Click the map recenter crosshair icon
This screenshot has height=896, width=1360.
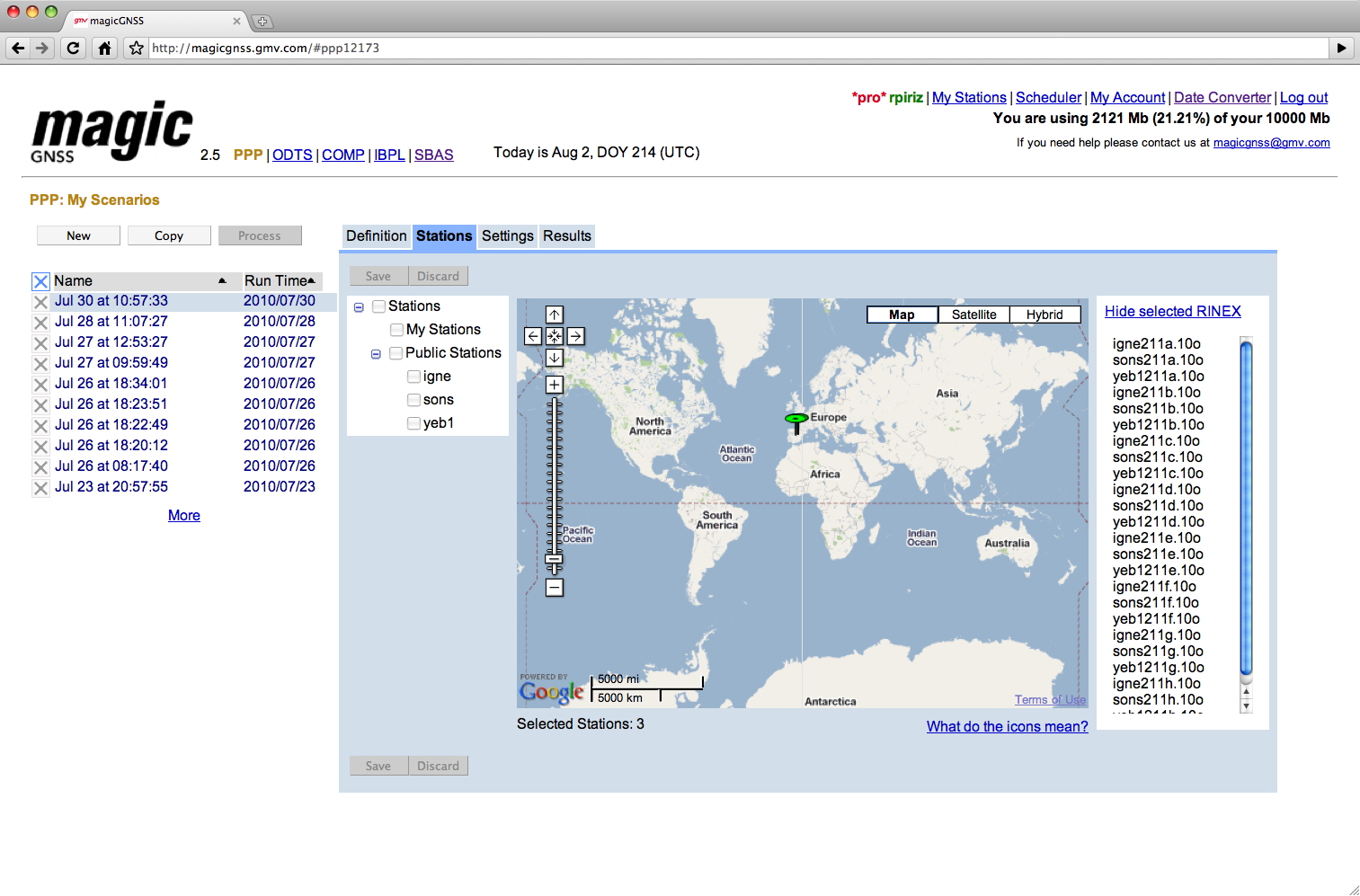pos(554,335)
